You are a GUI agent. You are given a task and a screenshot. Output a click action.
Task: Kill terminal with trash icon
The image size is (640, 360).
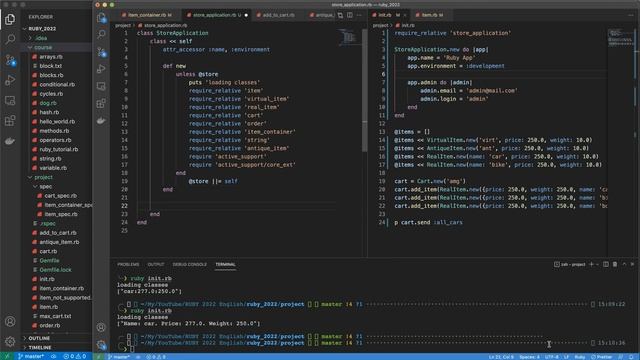pyautogui.click(x=615, y=264)
